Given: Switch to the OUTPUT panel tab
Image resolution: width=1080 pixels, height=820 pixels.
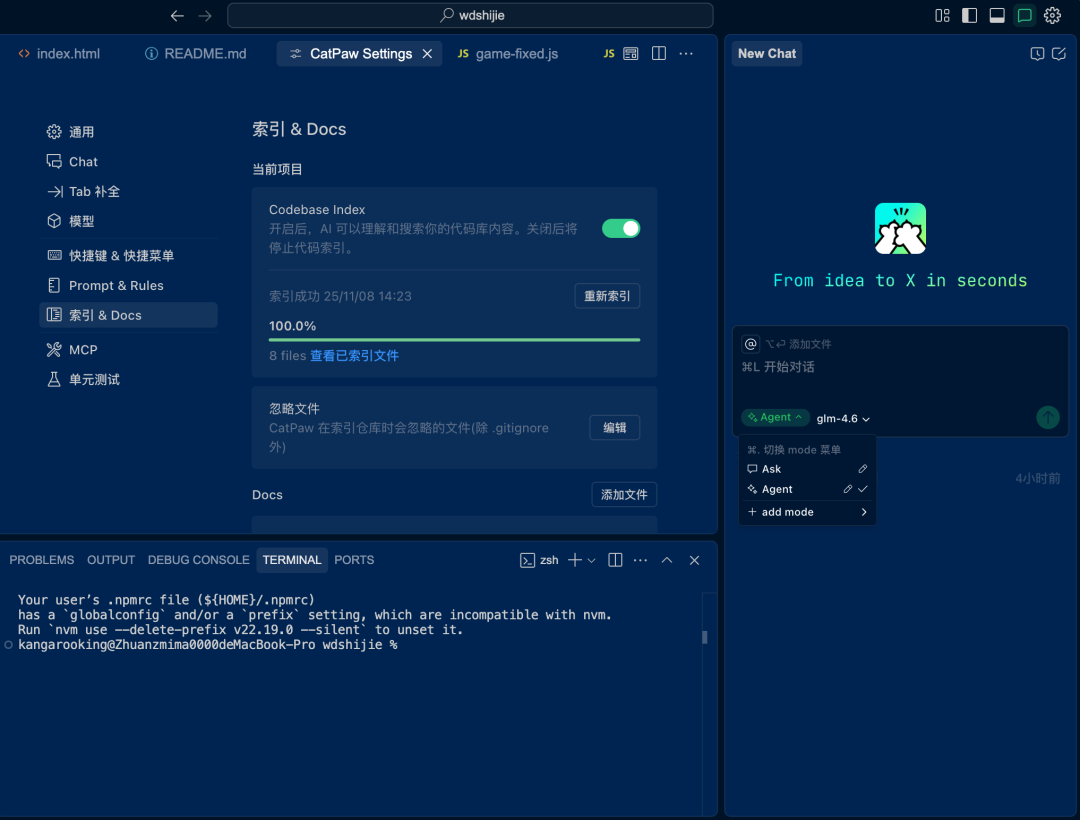Looking at the screenshot, I should (111, 560).
